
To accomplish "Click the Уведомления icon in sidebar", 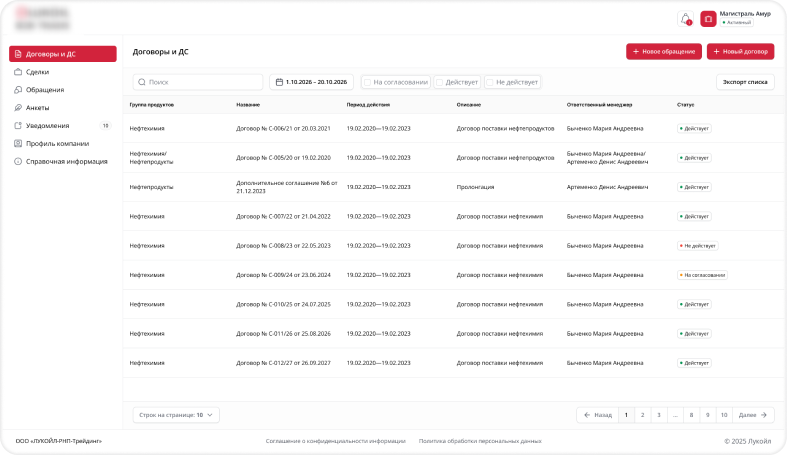I will (18, 126).
